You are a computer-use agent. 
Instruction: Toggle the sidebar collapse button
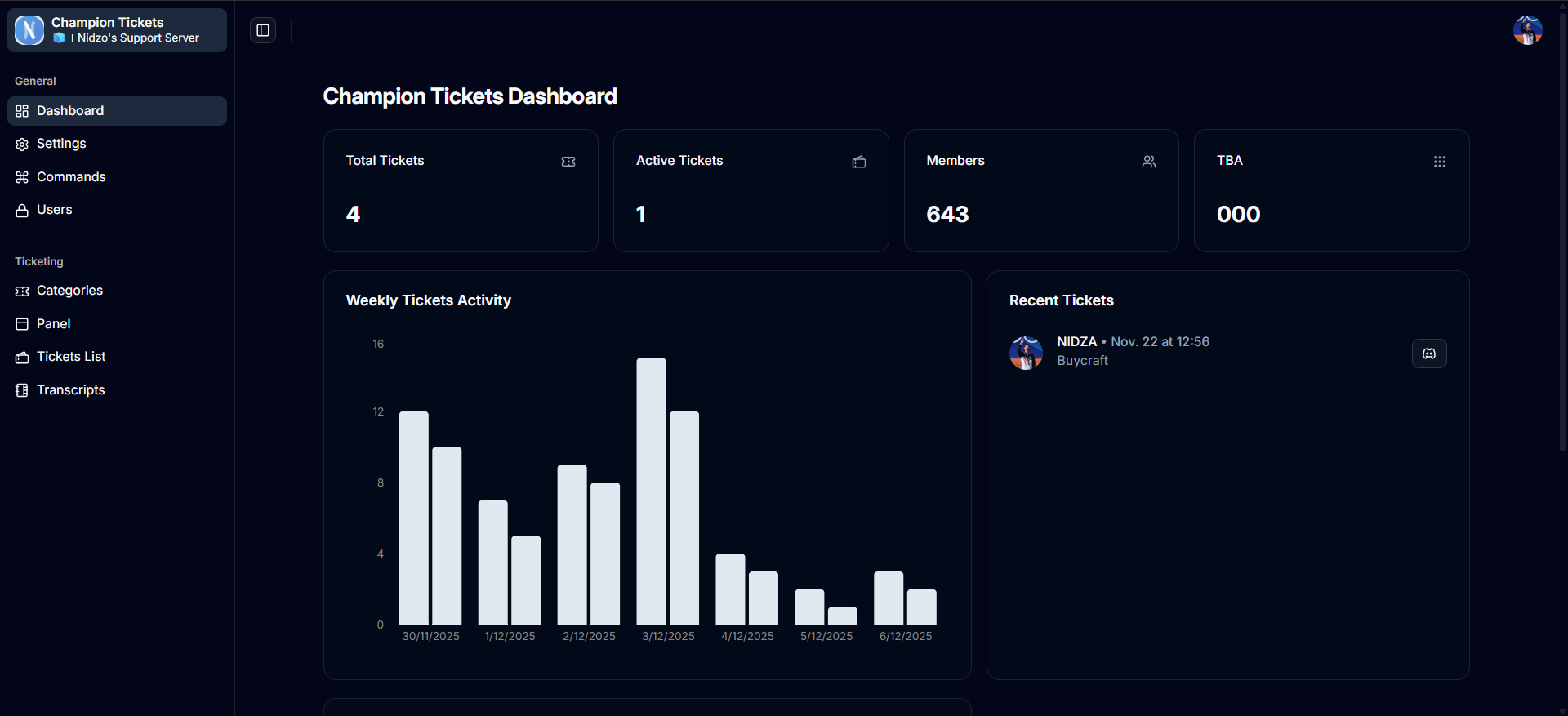point(263,30)
